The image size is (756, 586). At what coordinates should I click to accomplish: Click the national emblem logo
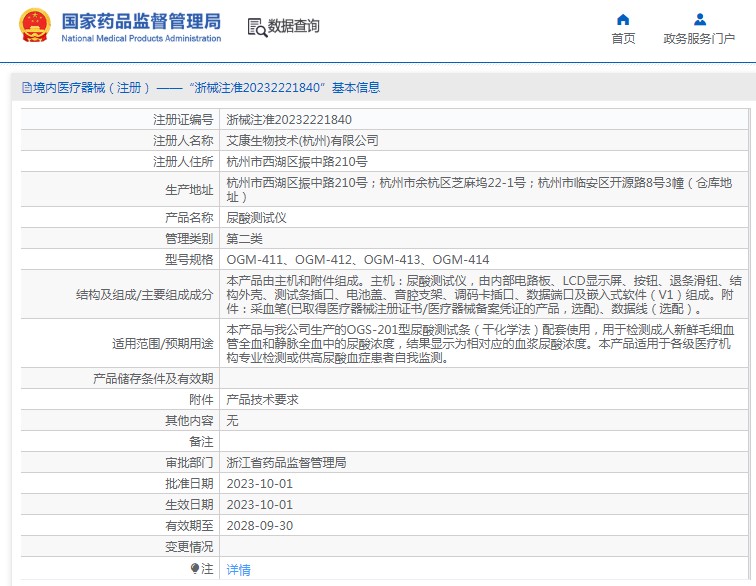point(35,26)
